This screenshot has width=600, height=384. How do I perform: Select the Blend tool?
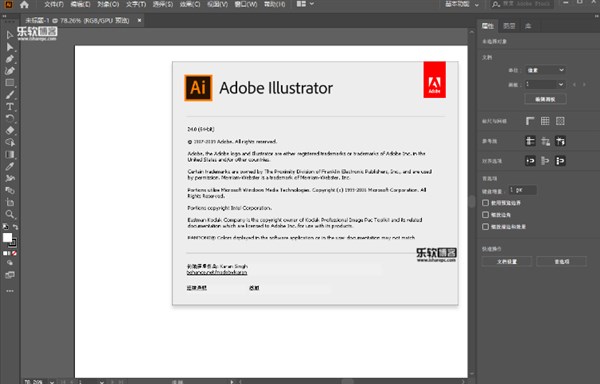point(10,190)
